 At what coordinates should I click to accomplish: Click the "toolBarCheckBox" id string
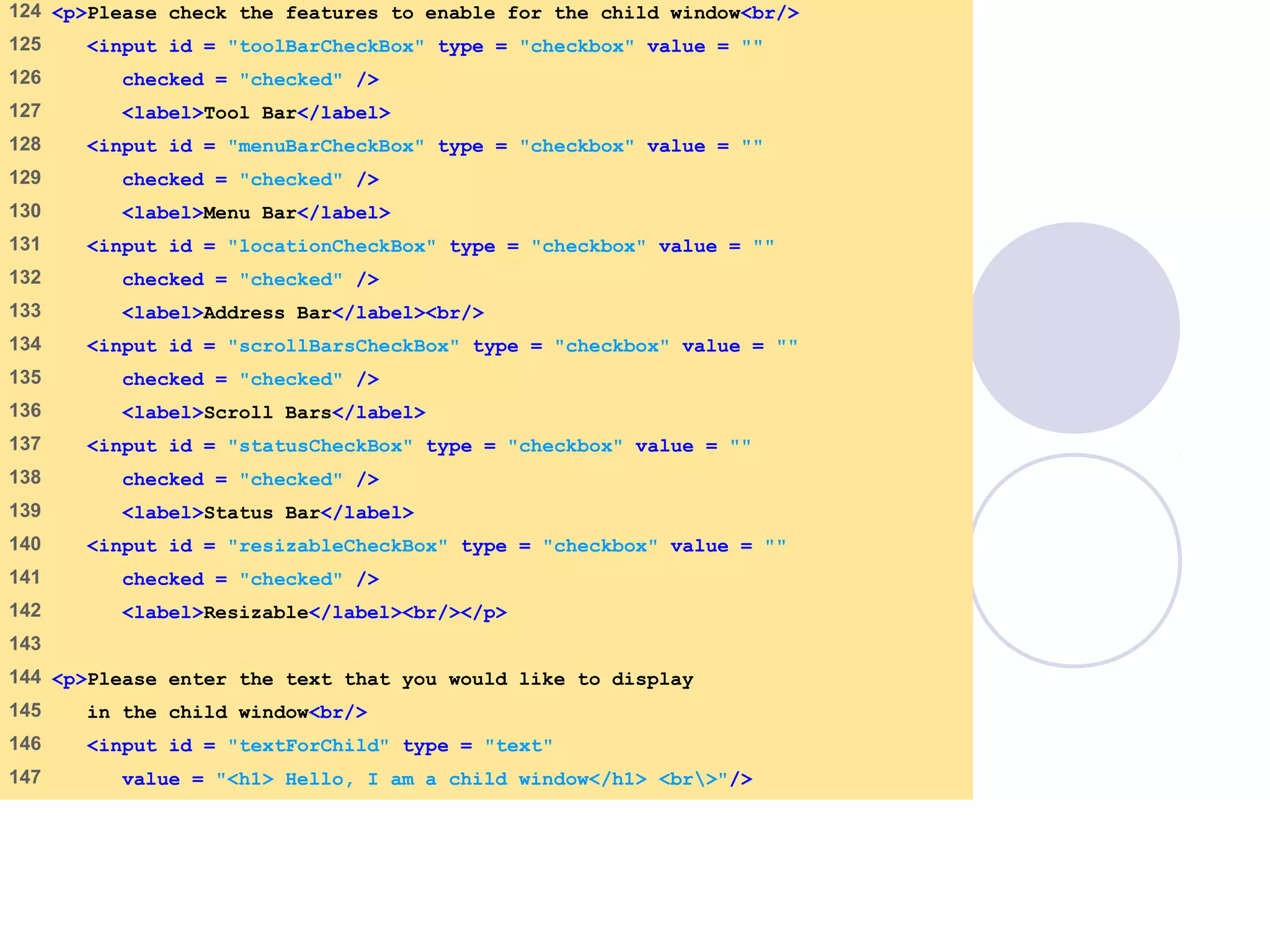(326, 46)
